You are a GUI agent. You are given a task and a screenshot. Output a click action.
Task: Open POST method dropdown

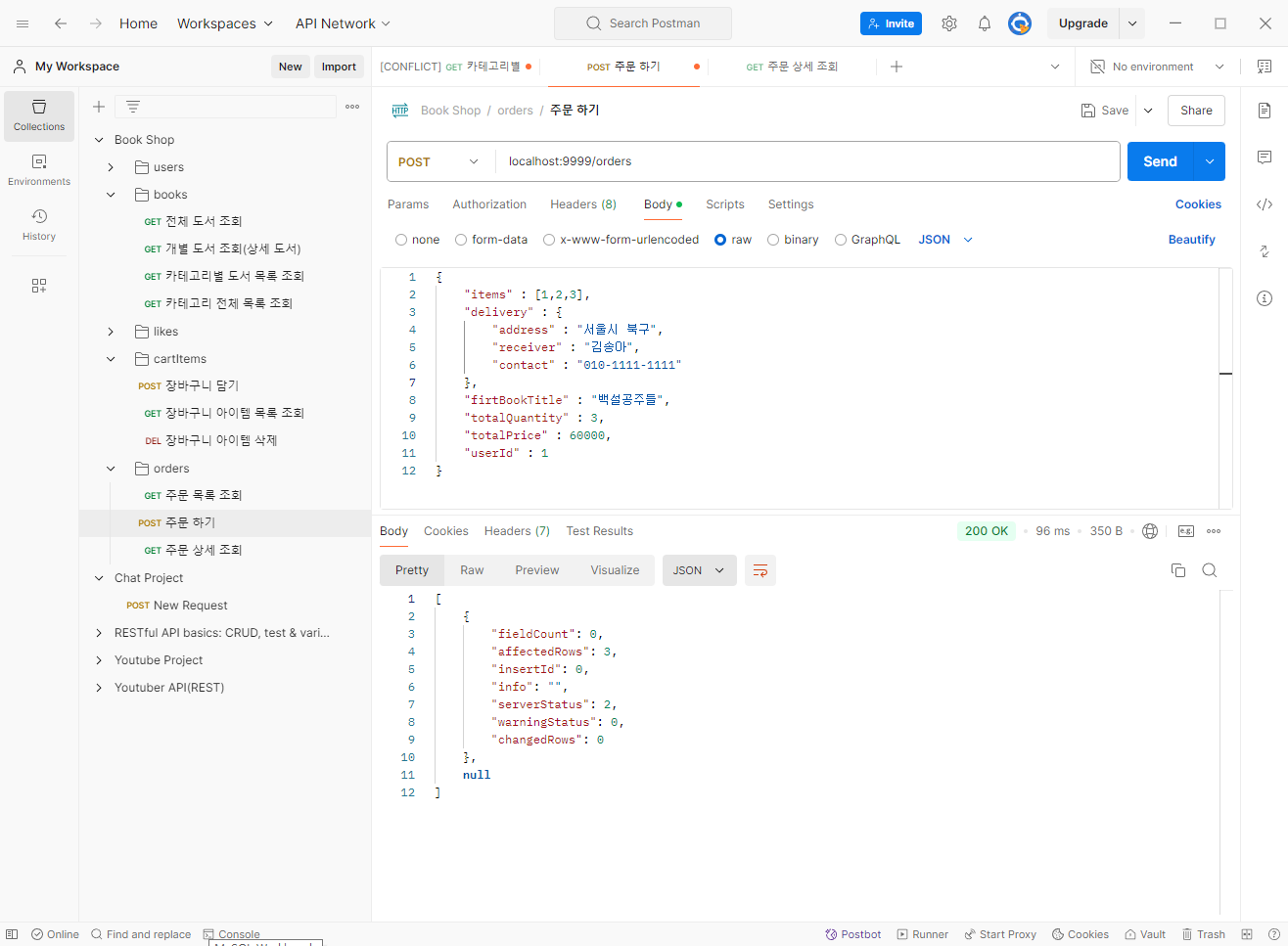click(440, 161)
